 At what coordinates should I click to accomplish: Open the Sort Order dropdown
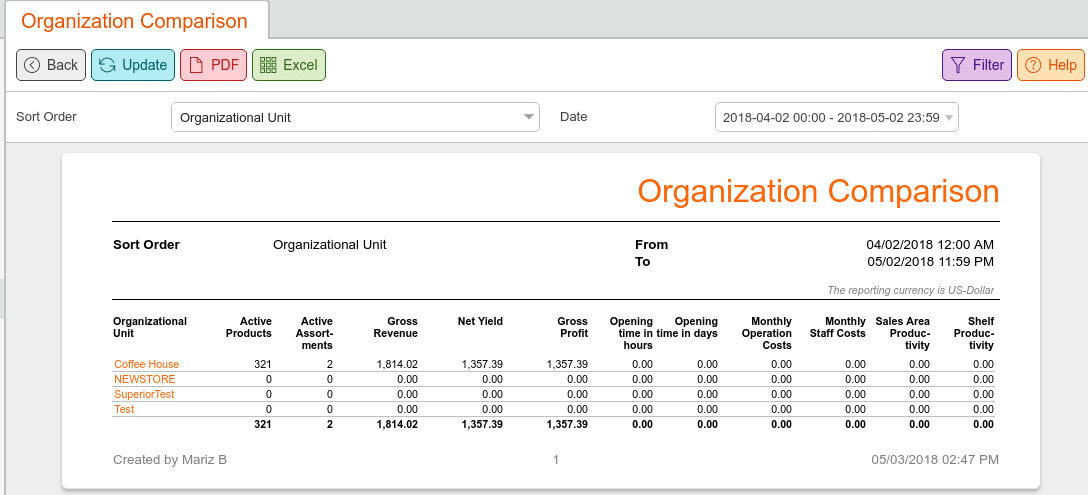coord(355,117)
